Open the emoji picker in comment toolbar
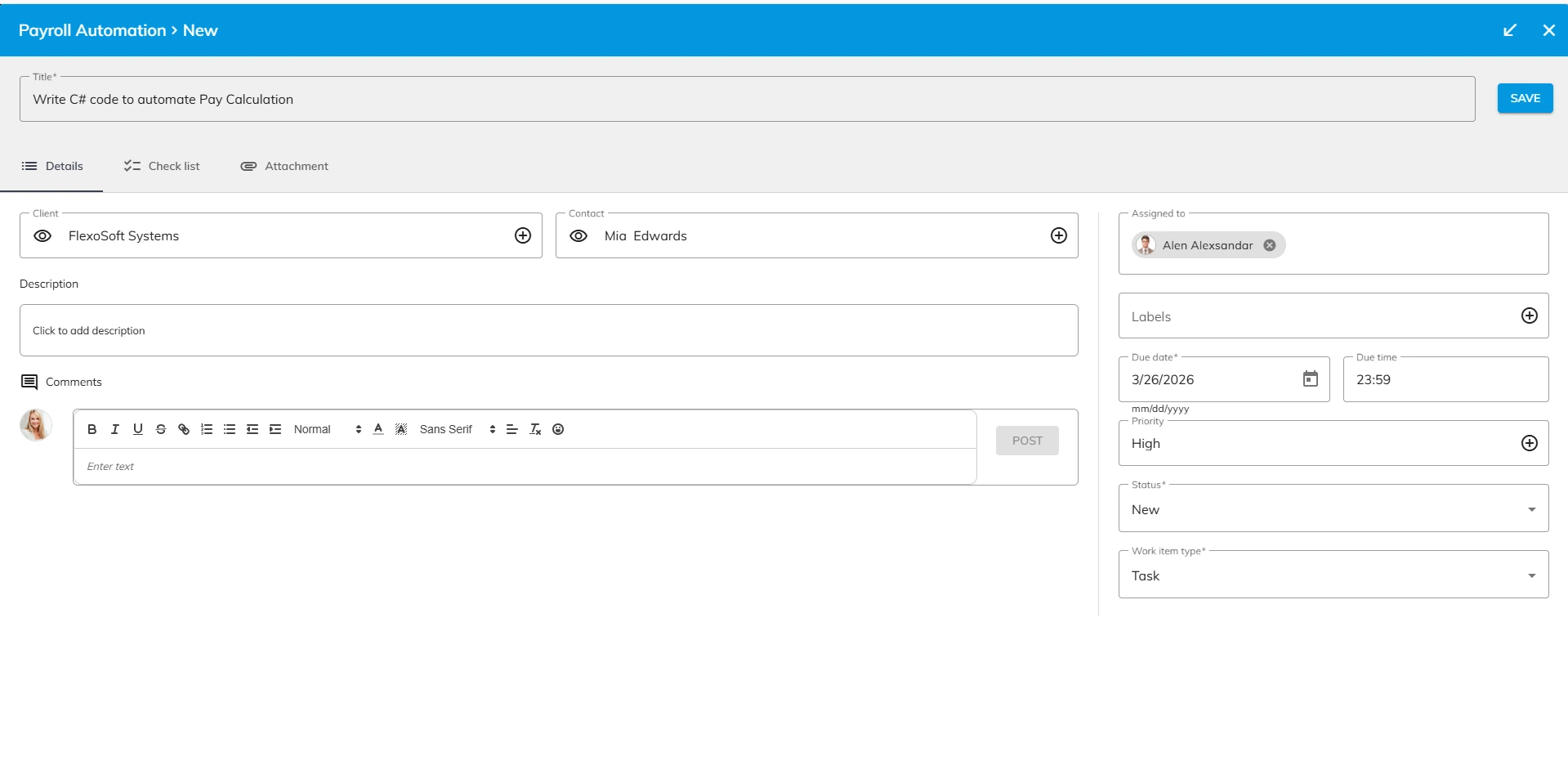 click(x=558, y=429)
